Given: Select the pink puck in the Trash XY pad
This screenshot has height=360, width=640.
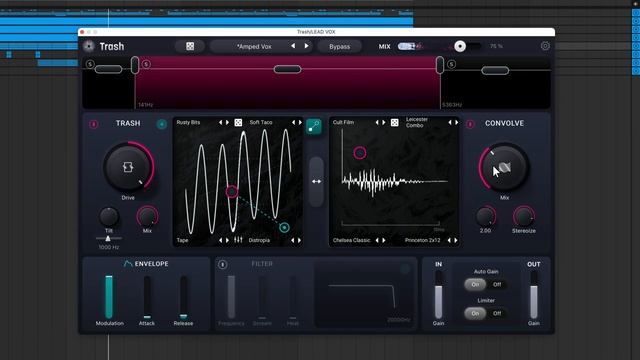Looking at the screenshot, I should point(231,191).
